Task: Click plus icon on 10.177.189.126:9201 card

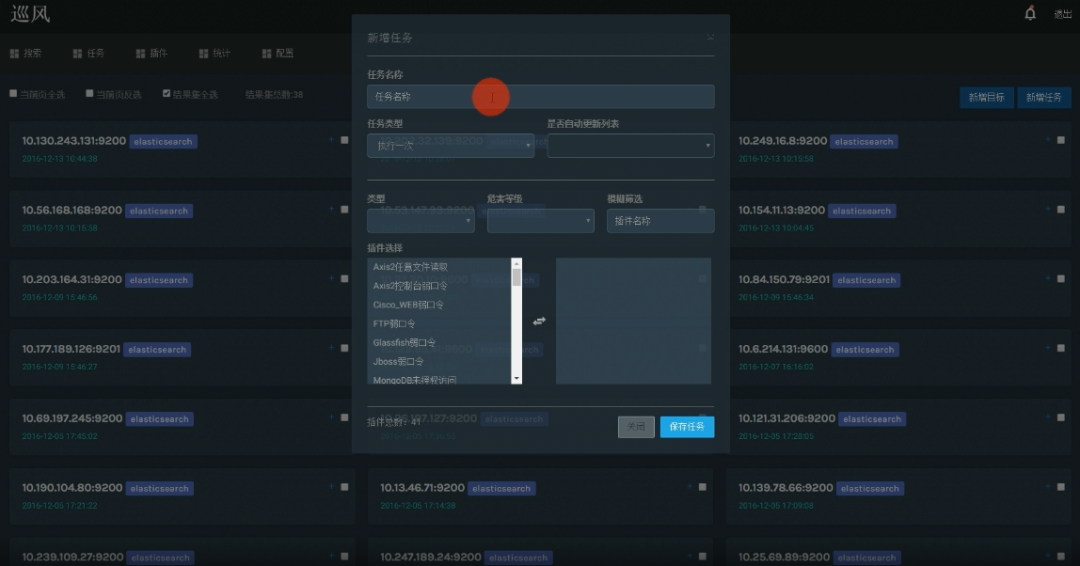Action: (x=331, y=348)
